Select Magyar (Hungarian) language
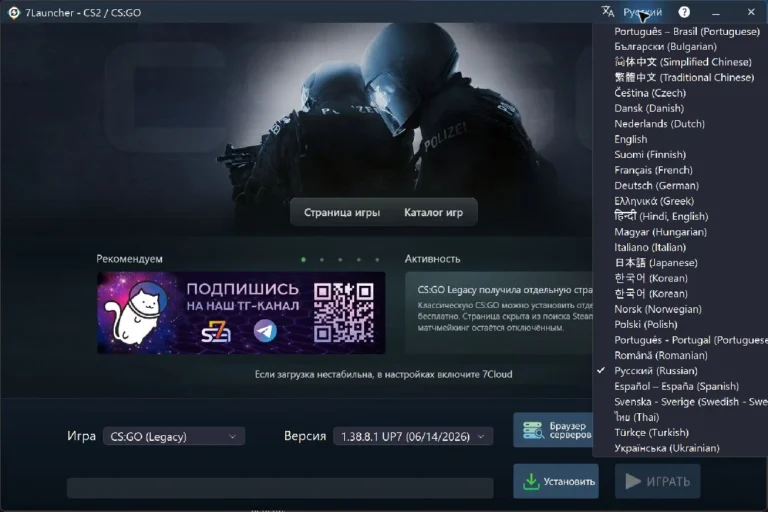The image size is (768, 512). tap(660, 232)
